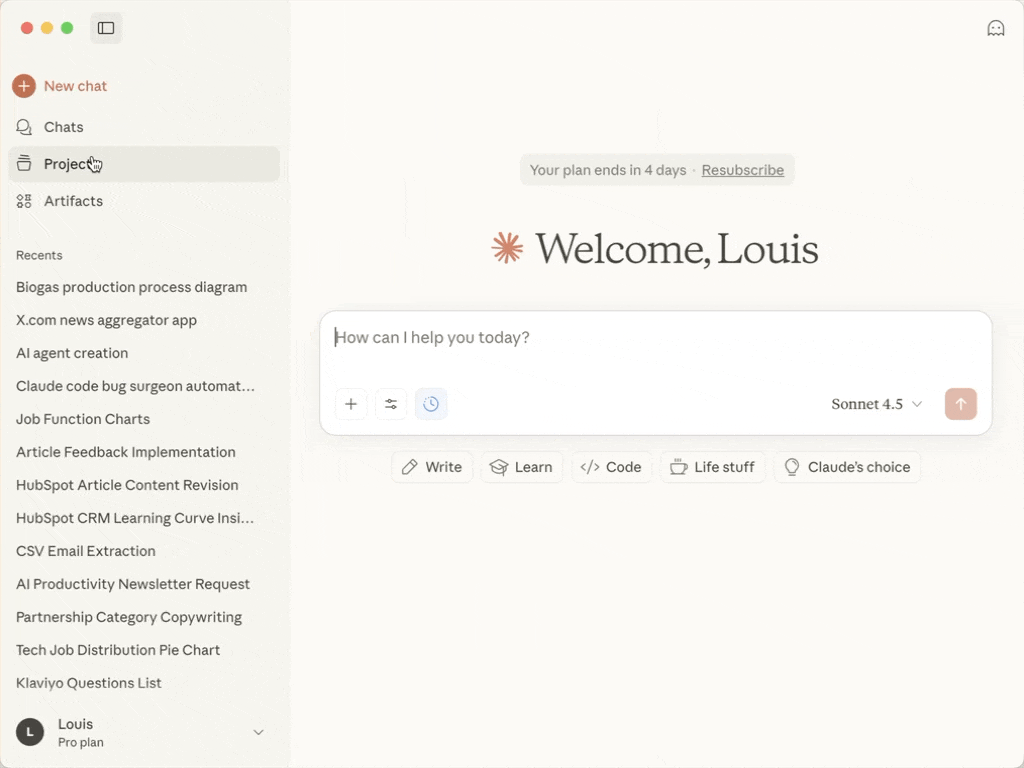The height and width of the screenshot is (768, 1024).
Task: Open 'Job Function Charts' chat
Action: click(83, 419)
